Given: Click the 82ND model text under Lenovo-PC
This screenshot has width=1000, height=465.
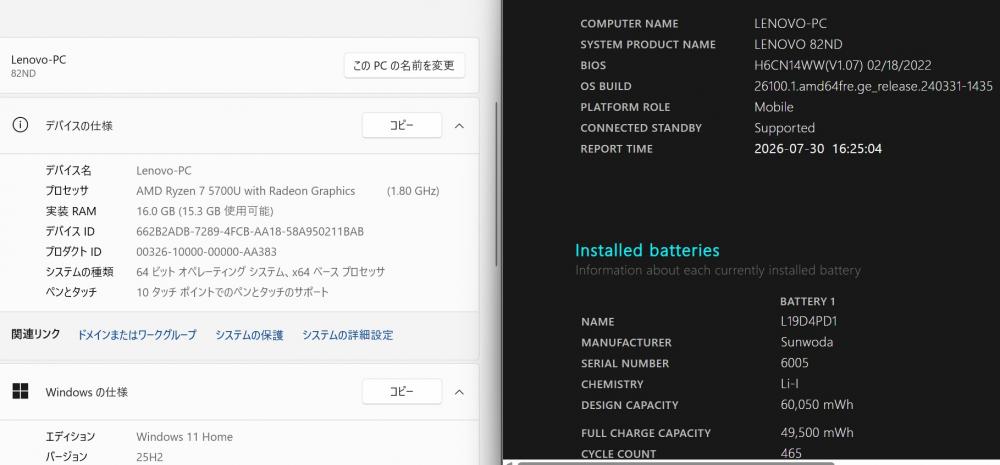Looking at the screenshot, I should pyautogui.click(x=24, y=73).
